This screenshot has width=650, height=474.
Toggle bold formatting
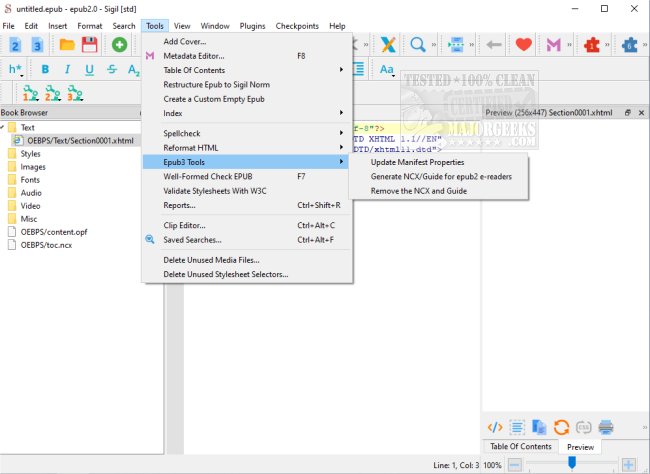[45, 70]
